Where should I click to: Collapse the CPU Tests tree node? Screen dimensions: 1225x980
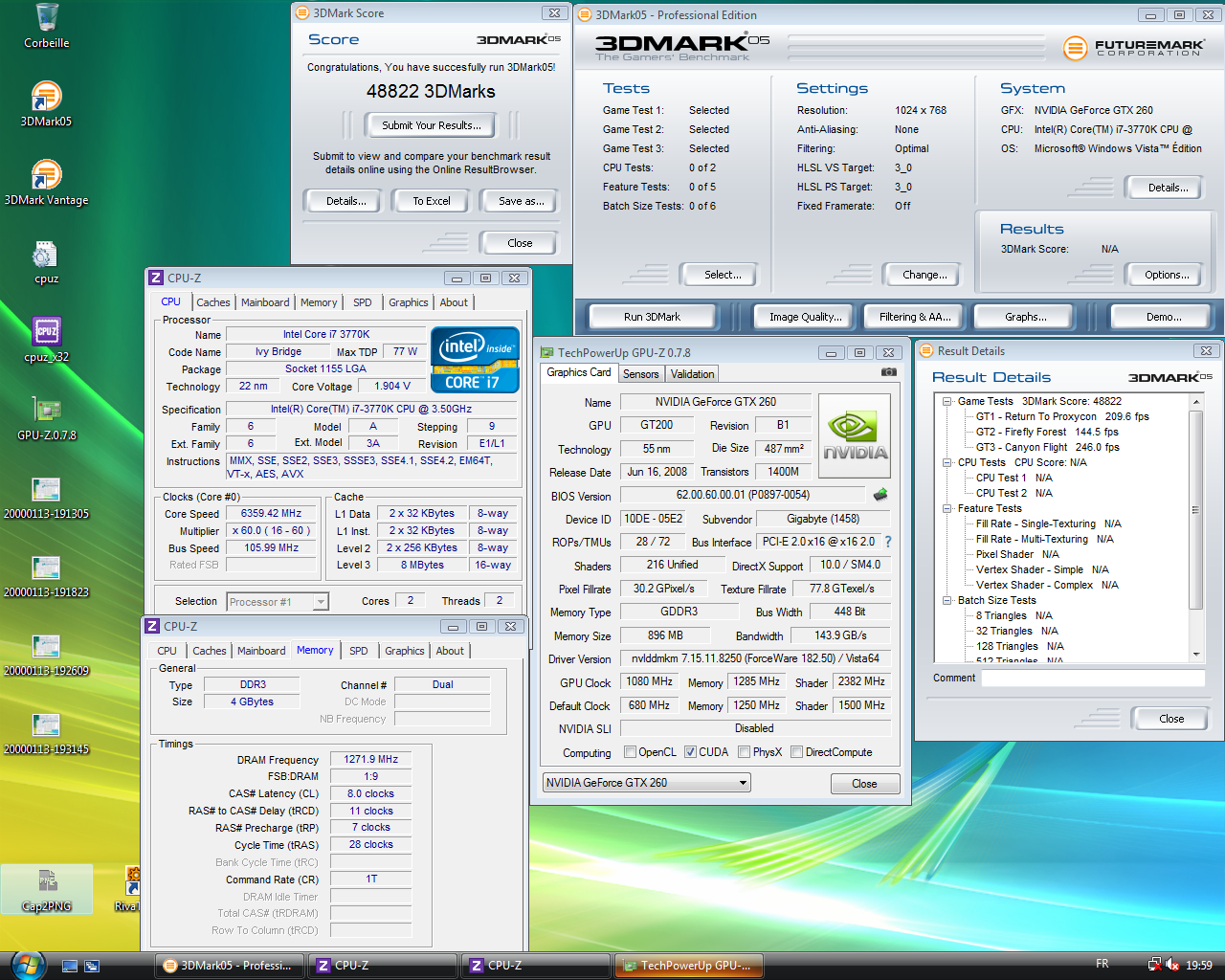947,462
